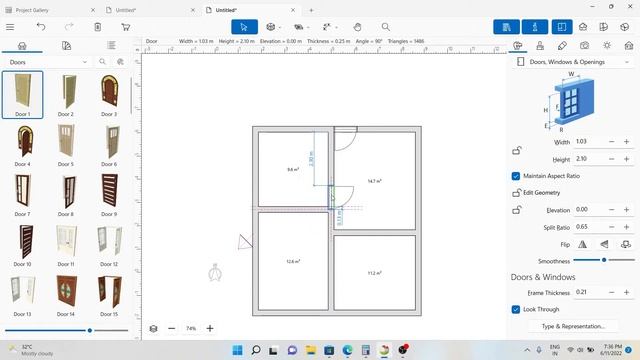Open the shopping cart icon

click(126, 27)
